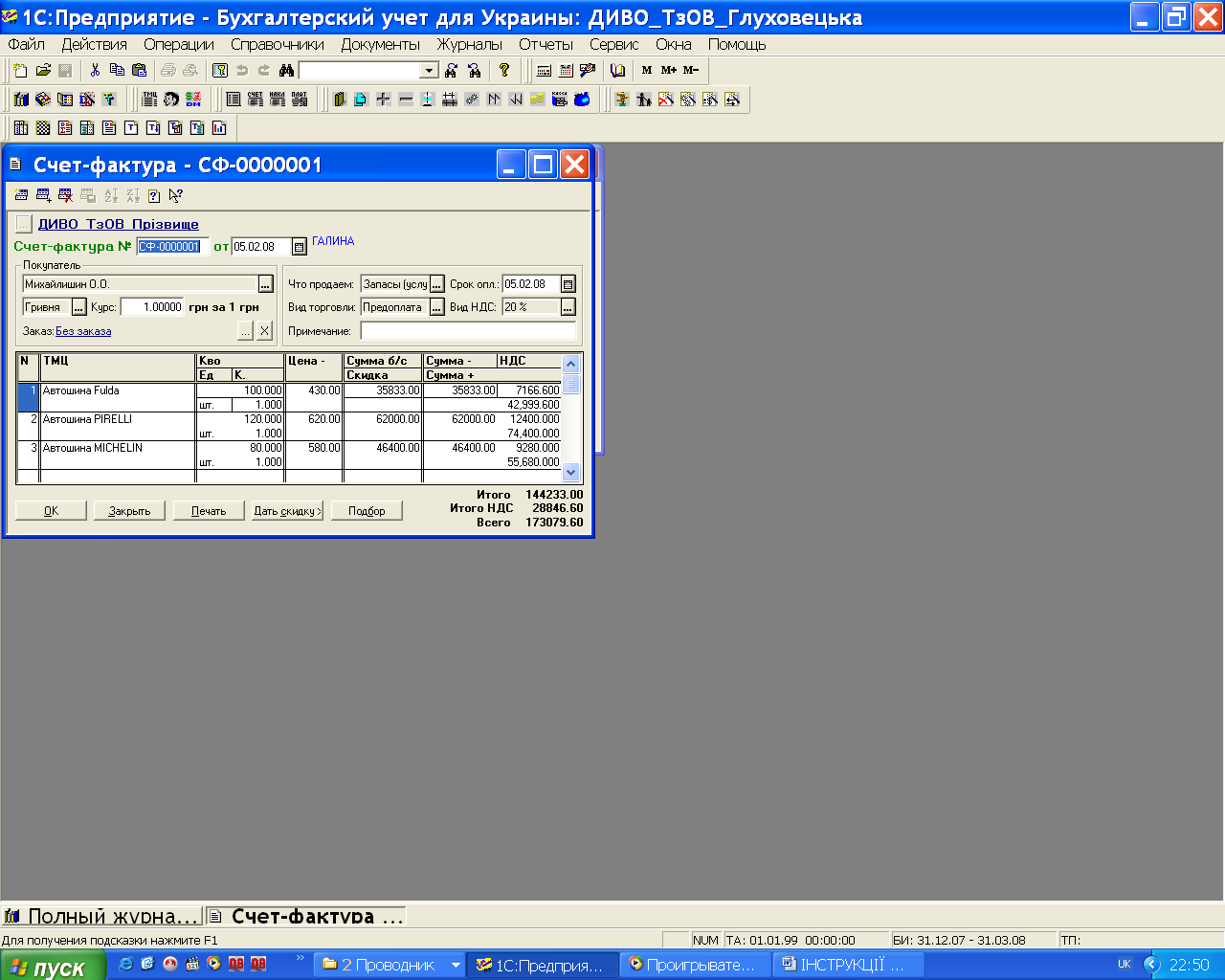Click the invoice number field СФ-0000001

point(172,247)
